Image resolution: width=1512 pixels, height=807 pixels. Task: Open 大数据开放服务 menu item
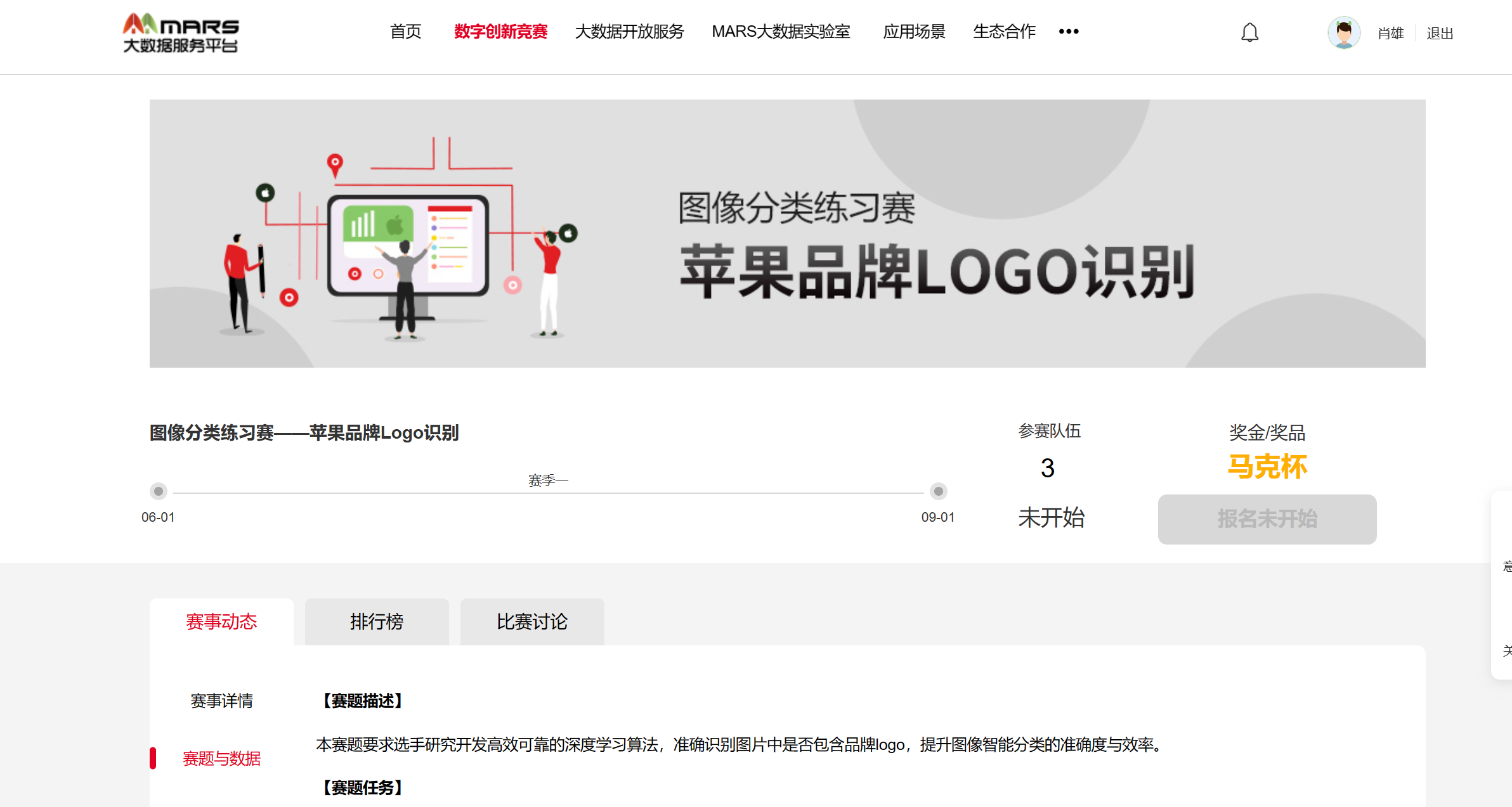point(629,31)
